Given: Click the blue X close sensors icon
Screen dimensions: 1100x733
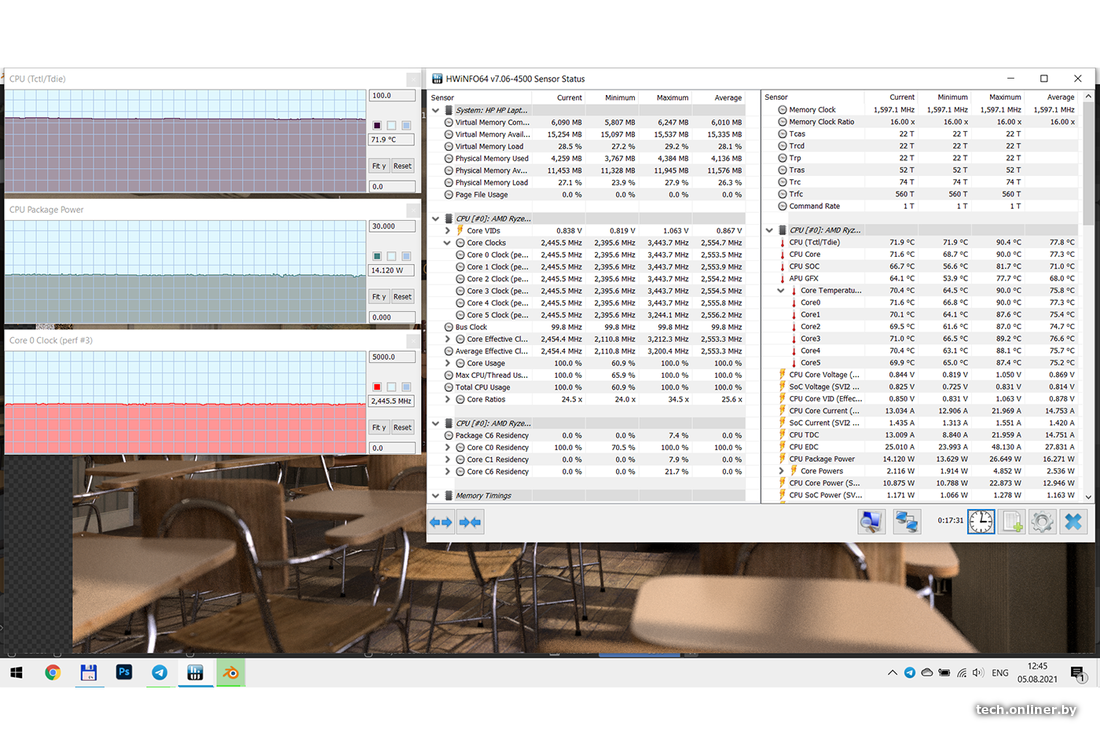Looking at the screenshot, I should point(1073,521).
